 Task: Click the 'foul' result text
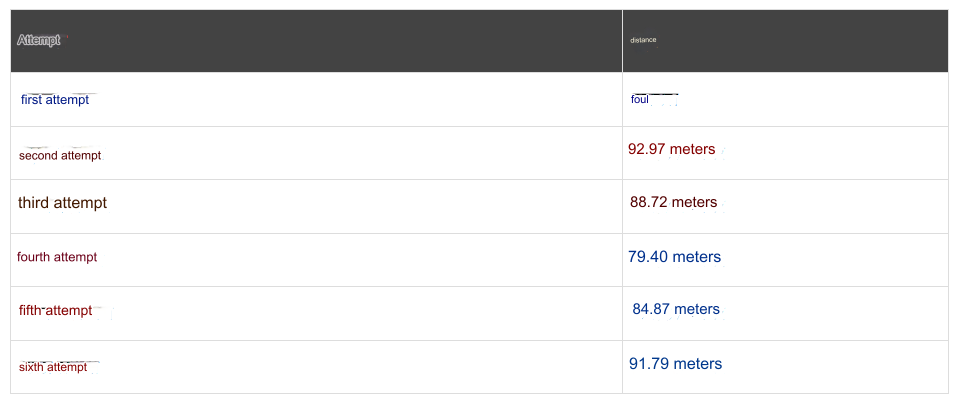point(640,100)
